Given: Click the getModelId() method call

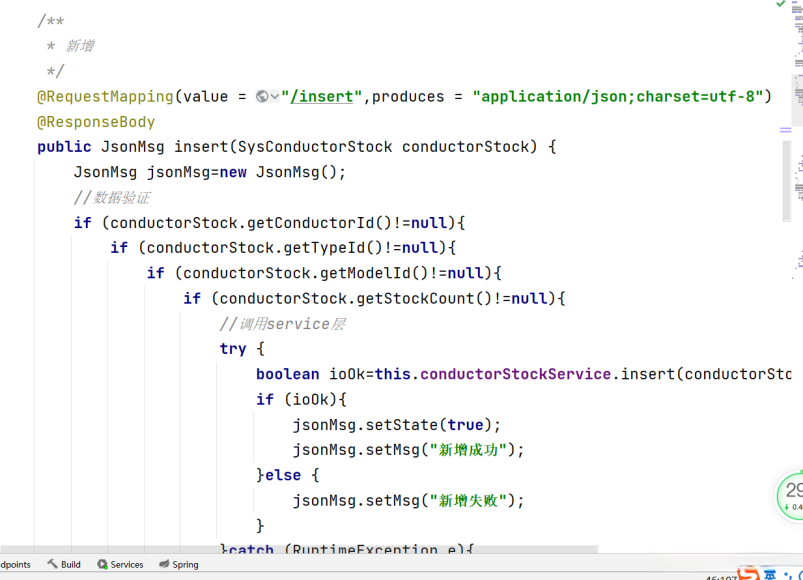Looking at the screenshot, I should point(374,273).
